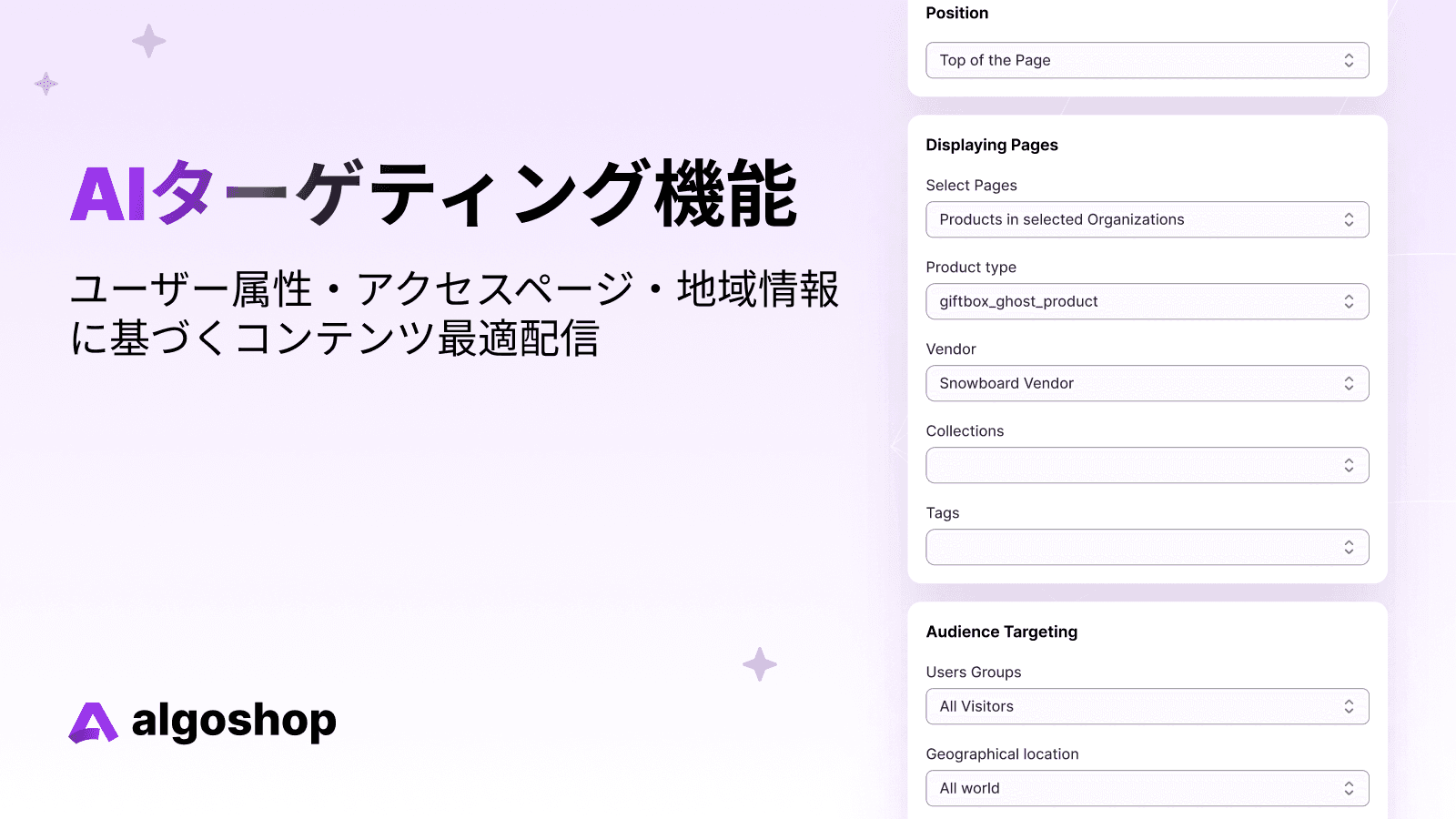Click the Geographical location label
This screenshot has height=819, width=1456.
(x=1002, y=754)
